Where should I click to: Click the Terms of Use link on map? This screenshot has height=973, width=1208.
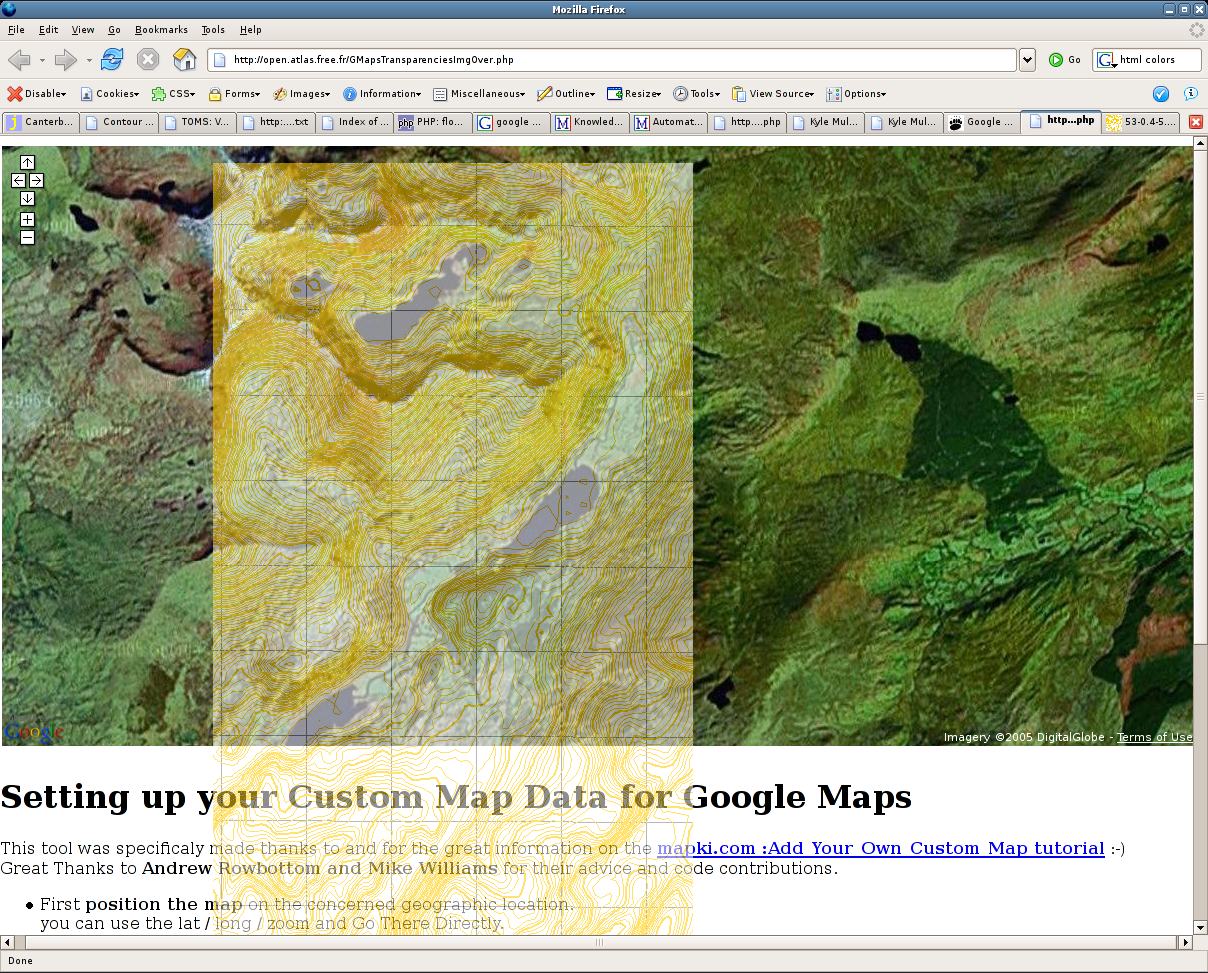1155,737
